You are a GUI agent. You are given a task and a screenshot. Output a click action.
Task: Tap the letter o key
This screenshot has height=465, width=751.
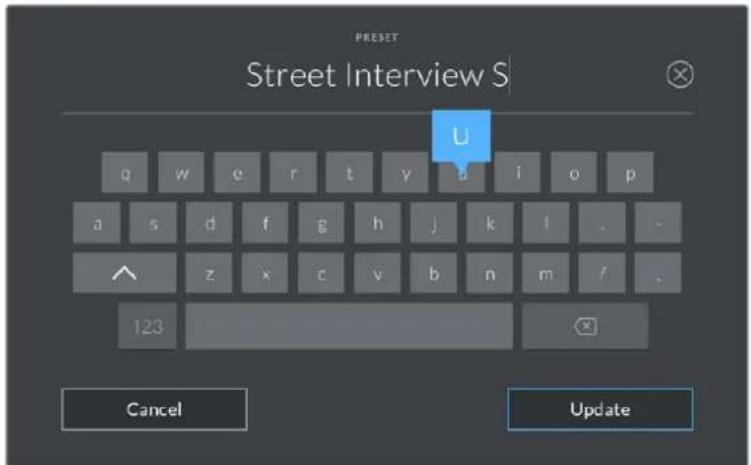(x=574, y=173)
